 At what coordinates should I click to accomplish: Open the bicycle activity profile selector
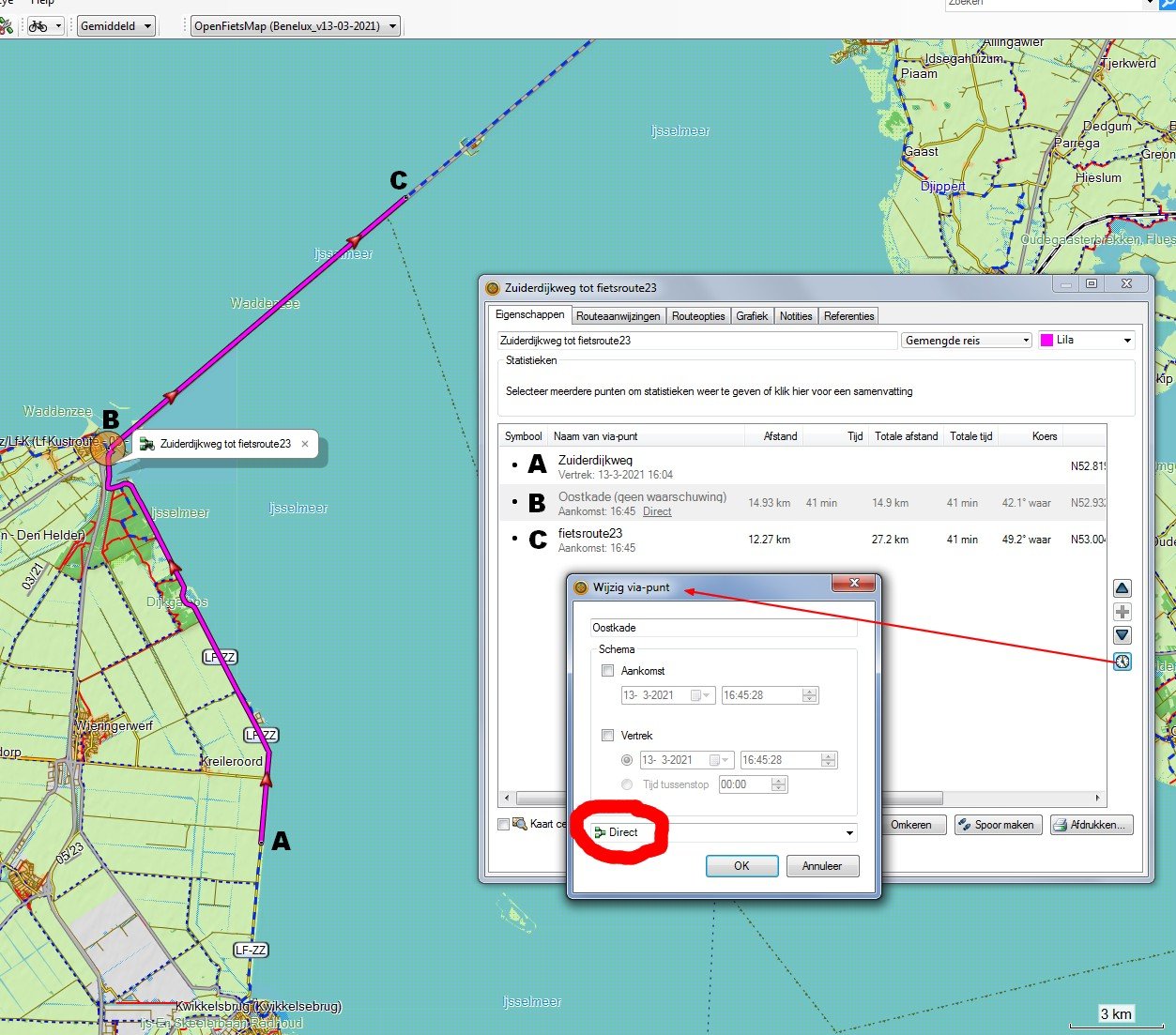click(x=44, y=26)
